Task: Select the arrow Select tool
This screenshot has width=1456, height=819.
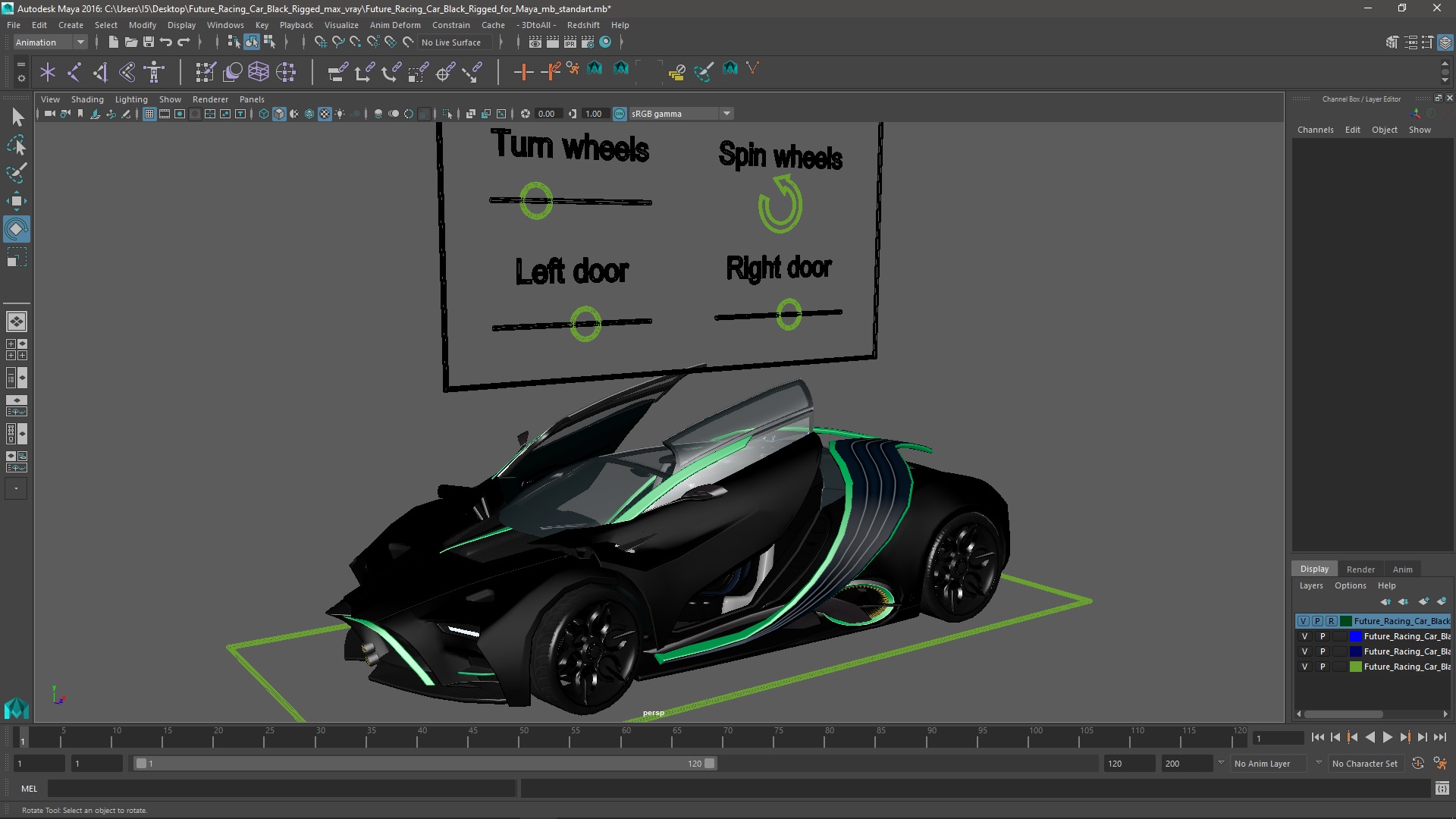Action: tap(17, 117)
